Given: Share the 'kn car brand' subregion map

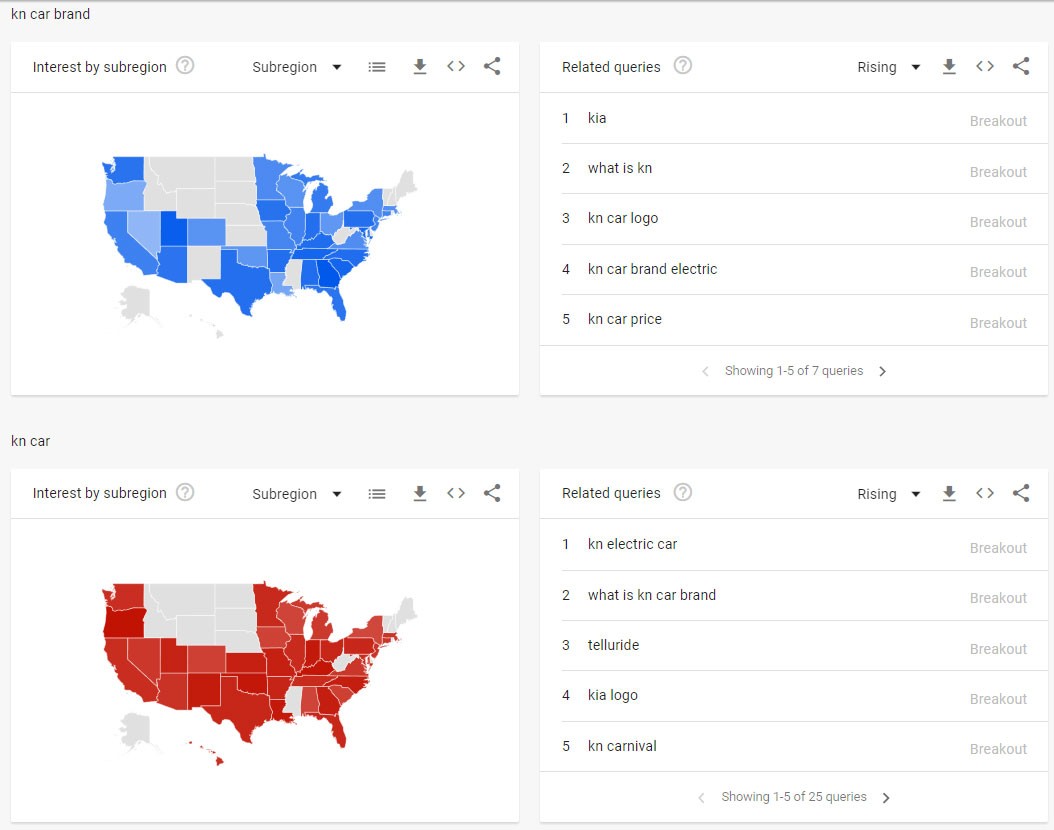Looking at the screenshot, I should [x=492, y=67].
